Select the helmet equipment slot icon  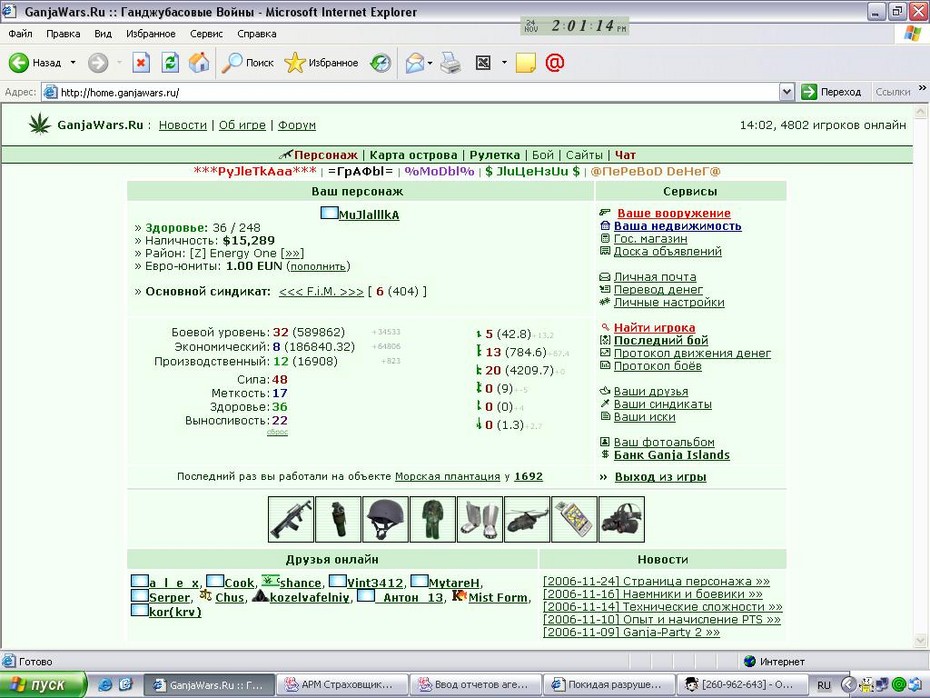[x=386, y=519]
